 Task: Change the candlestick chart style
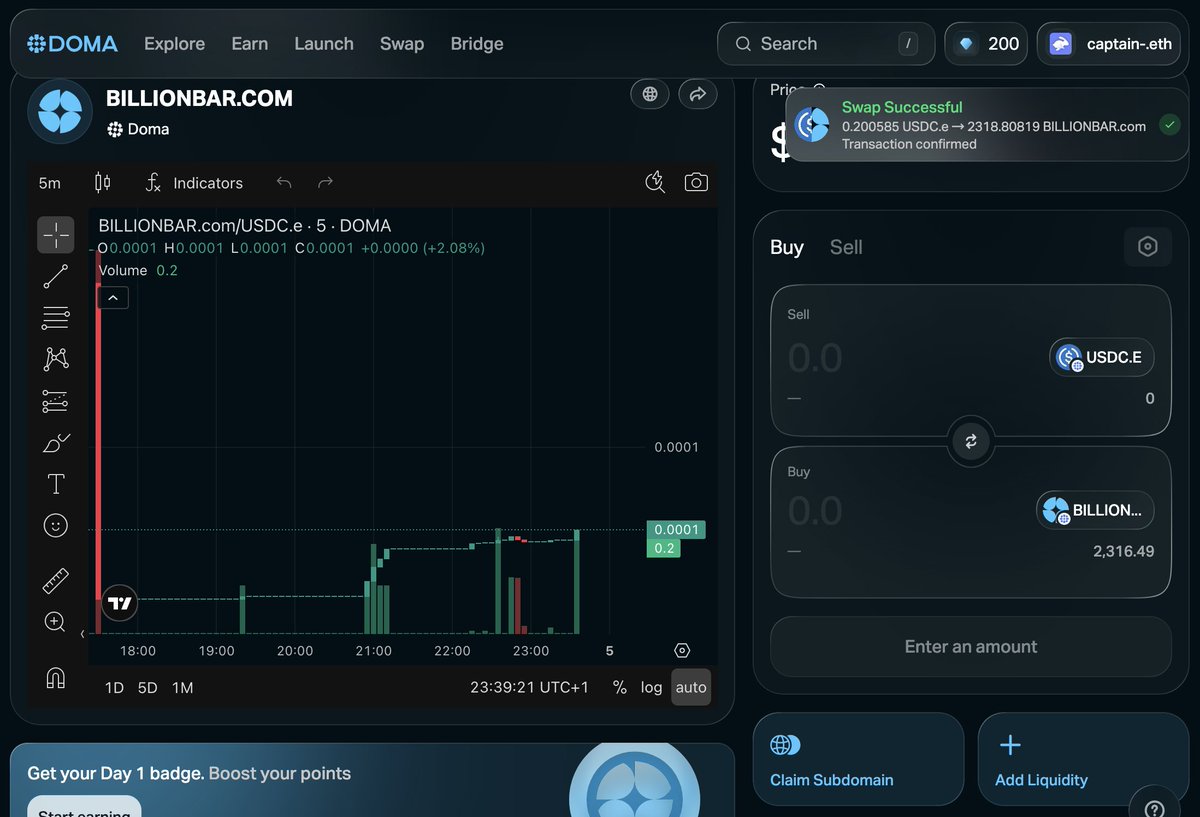(102, 183)
